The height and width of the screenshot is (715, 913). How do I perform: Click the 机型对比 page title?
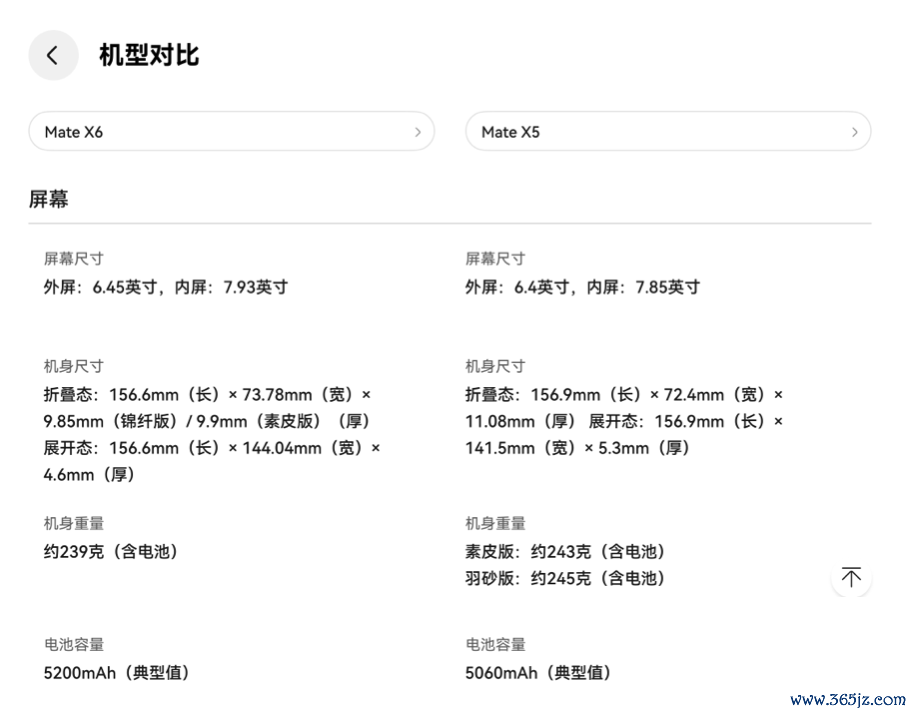point(149,55)
